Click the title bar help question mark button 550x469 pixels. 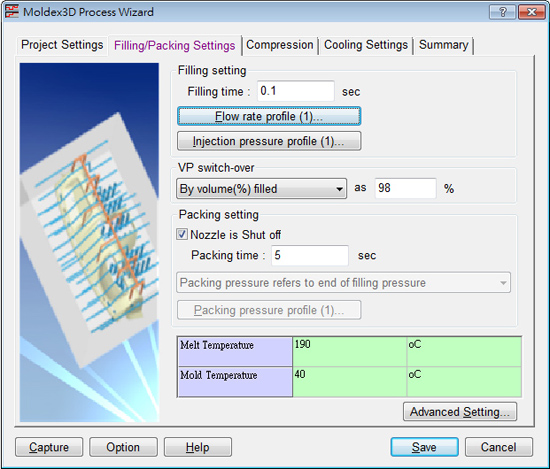(502, 12)
